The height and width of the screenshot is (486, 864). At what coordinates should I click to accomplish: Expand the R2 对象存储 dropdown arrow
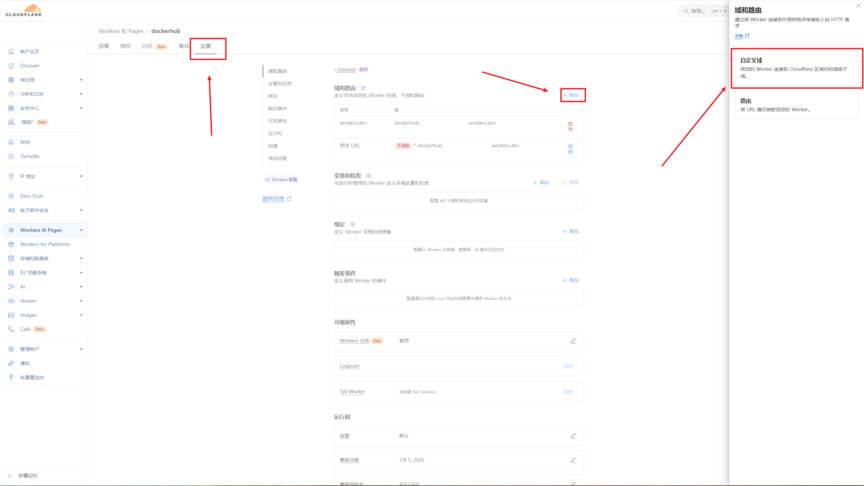pyautogui.click(x=81, y=273)
